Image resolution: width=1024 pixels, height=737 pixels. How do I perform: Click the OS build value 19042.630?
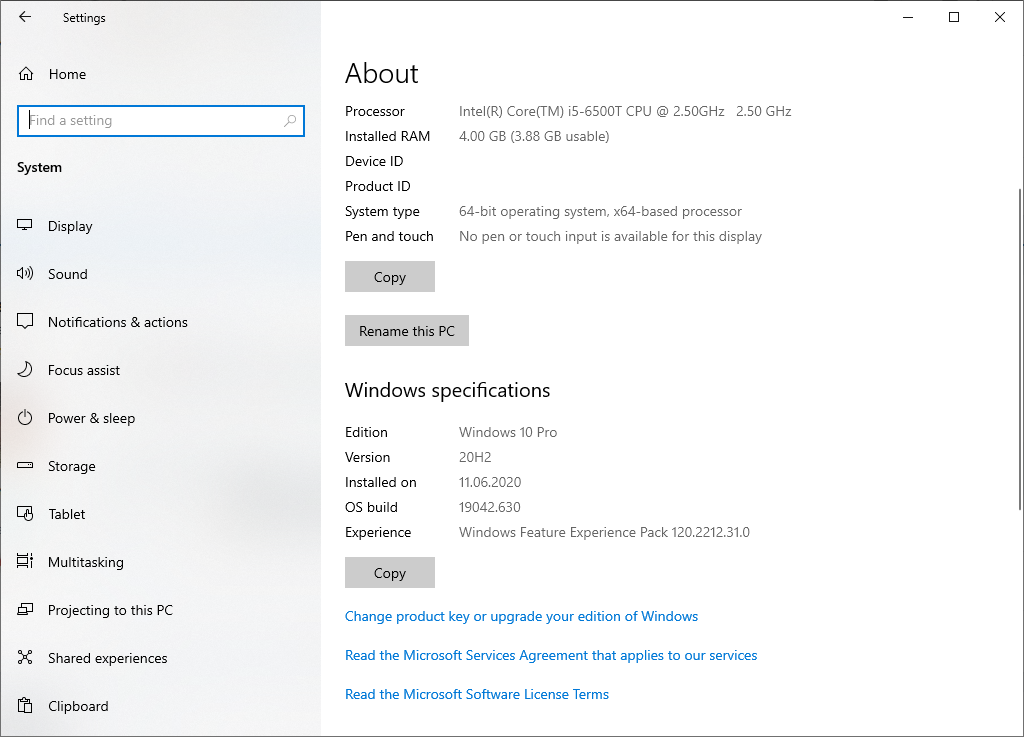(489, 507)
